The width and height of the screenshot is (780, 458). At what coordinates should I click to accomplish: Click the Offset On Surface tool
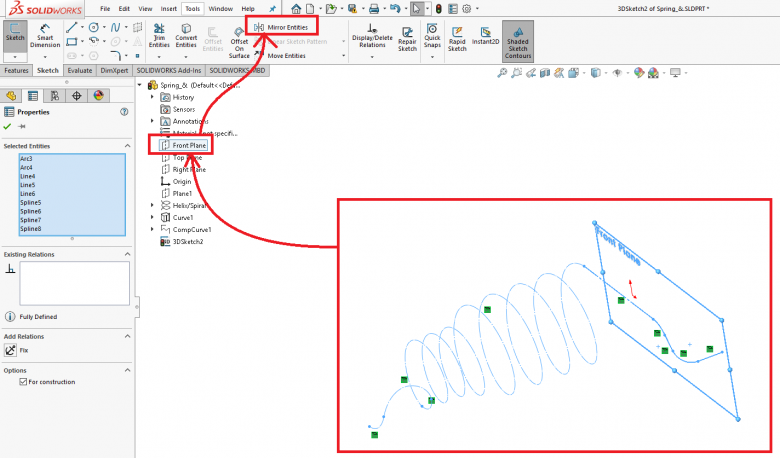pyautogui.click(x=239, y=43)
